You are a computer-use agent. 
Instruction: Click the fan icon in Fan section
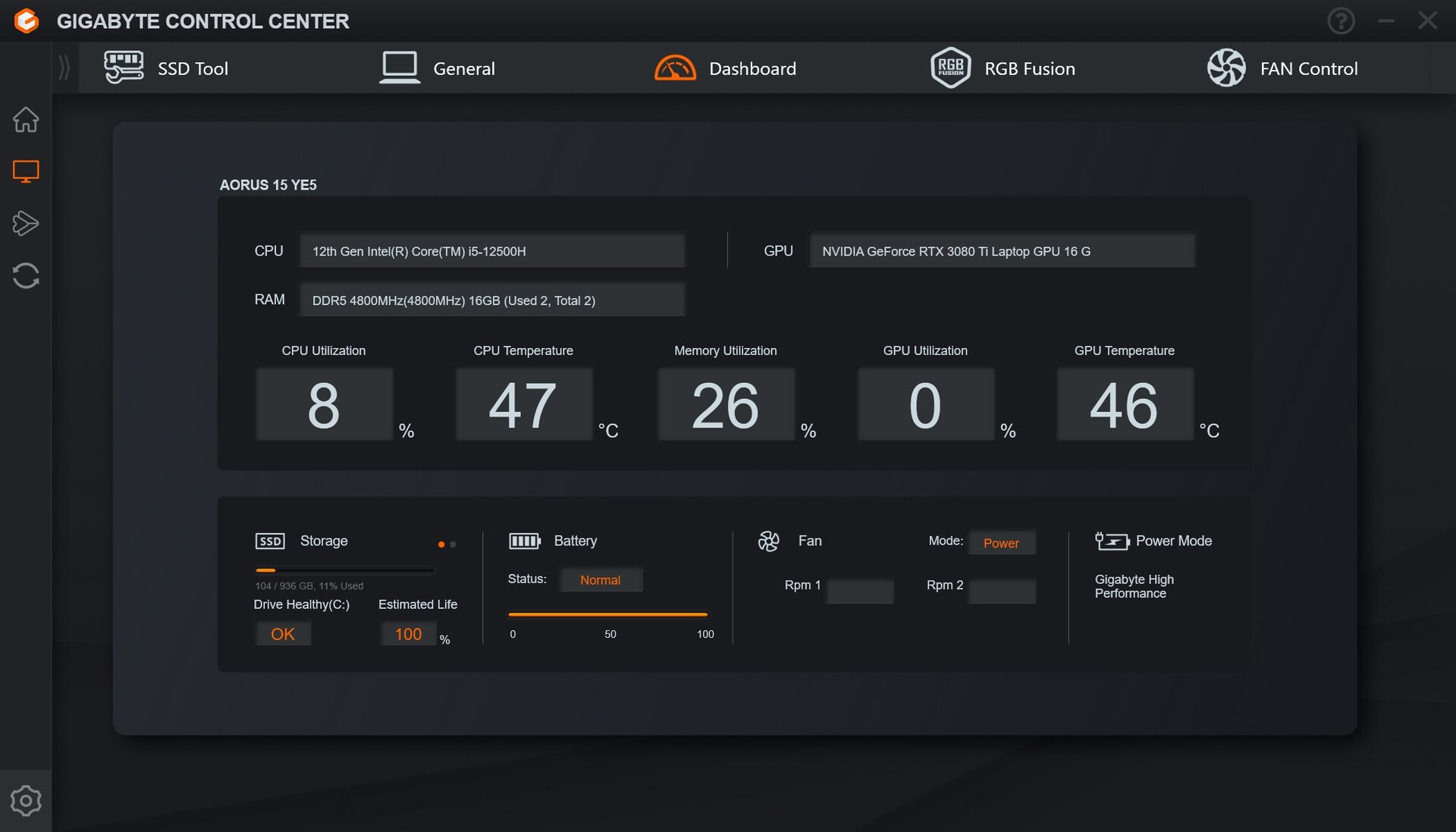click(x=768, y=541)
